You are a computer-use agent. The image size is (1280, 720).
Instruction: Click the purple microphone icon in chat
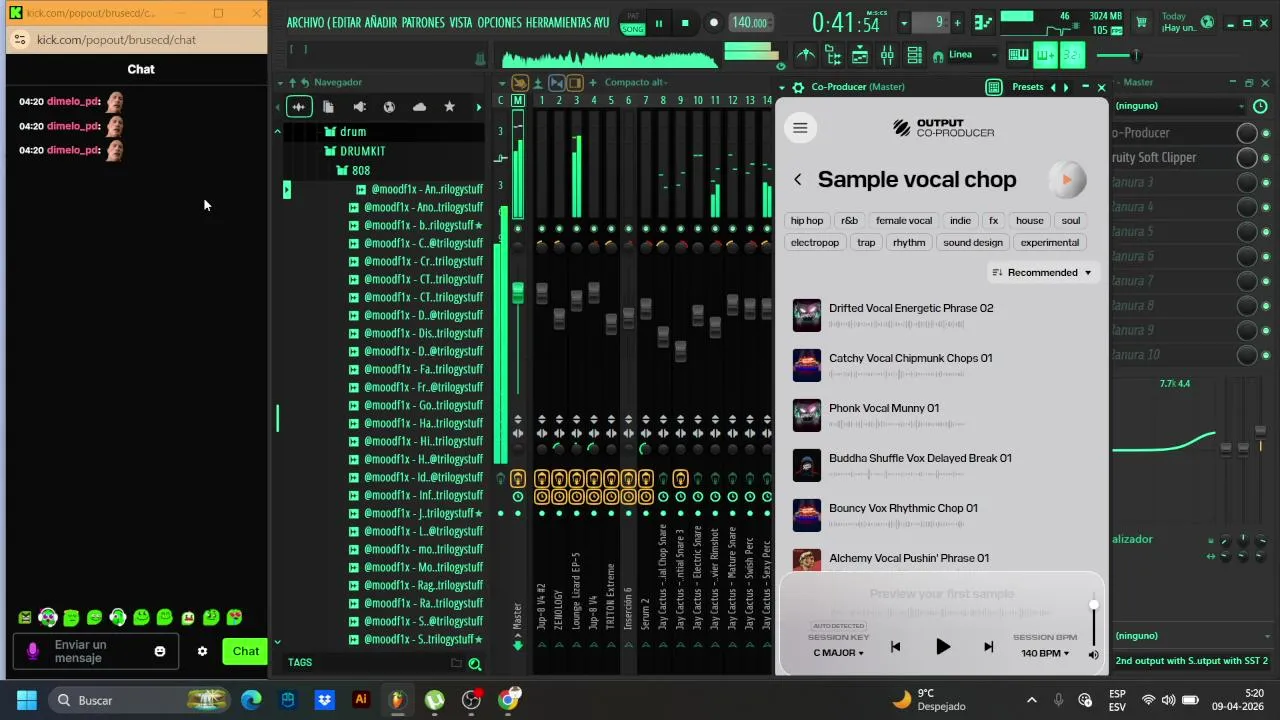[32, 651]
